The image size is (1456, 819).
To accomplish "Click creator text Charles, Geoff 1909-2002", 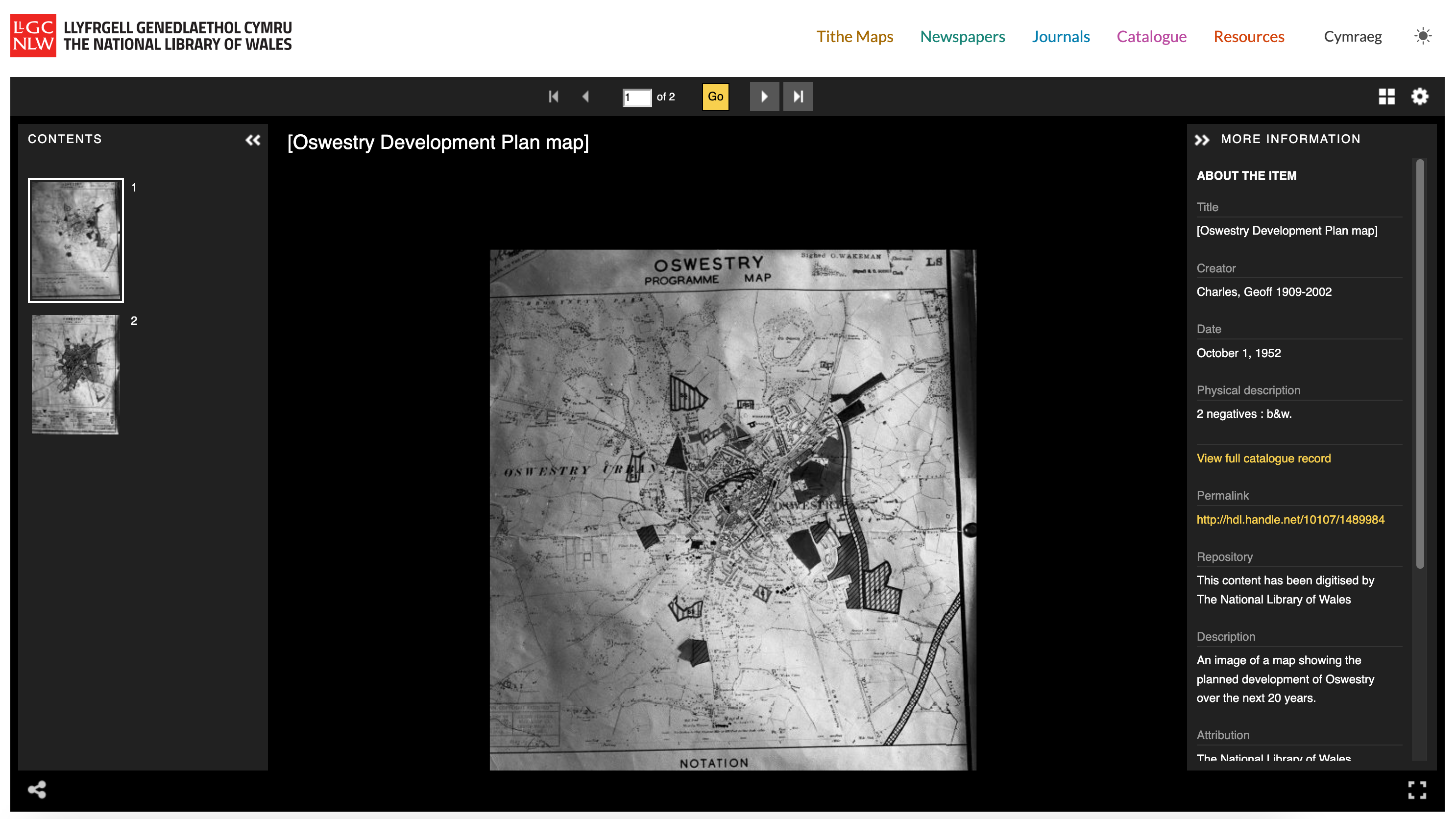I will click(1264, 291).
